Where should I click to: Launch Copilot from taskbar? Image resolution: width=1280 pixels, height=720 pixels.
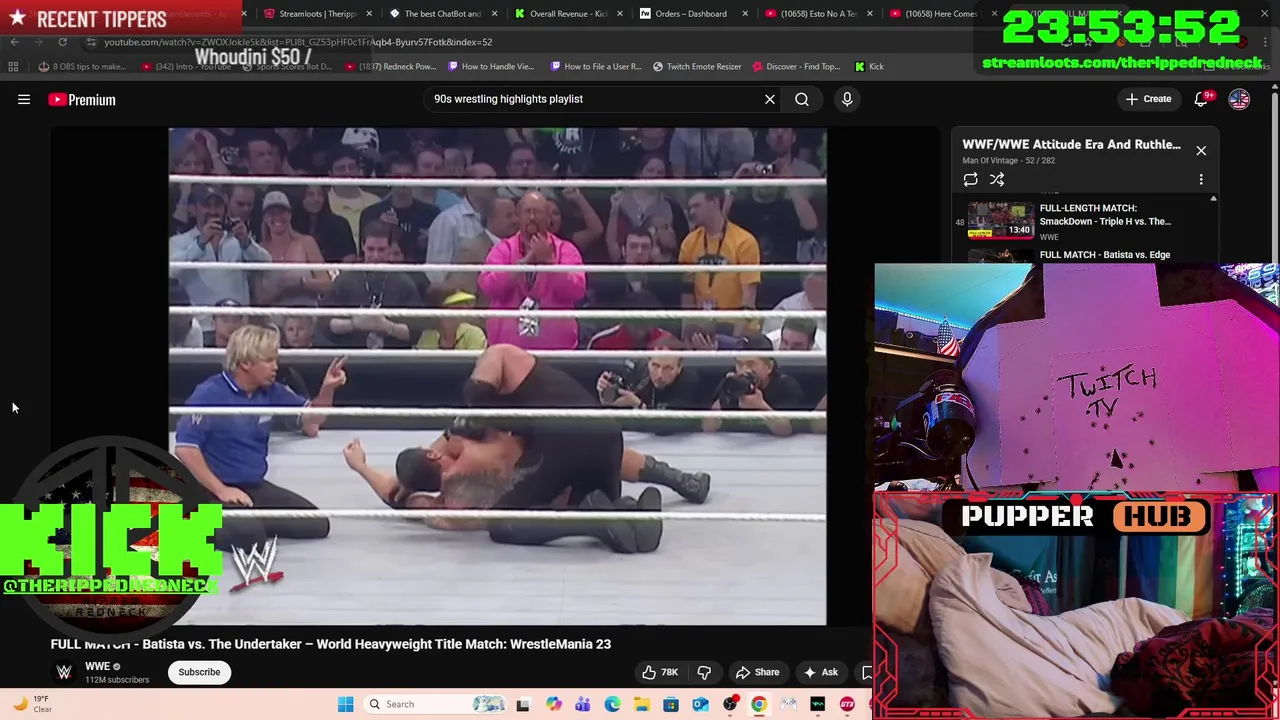(x=553, y=704)
